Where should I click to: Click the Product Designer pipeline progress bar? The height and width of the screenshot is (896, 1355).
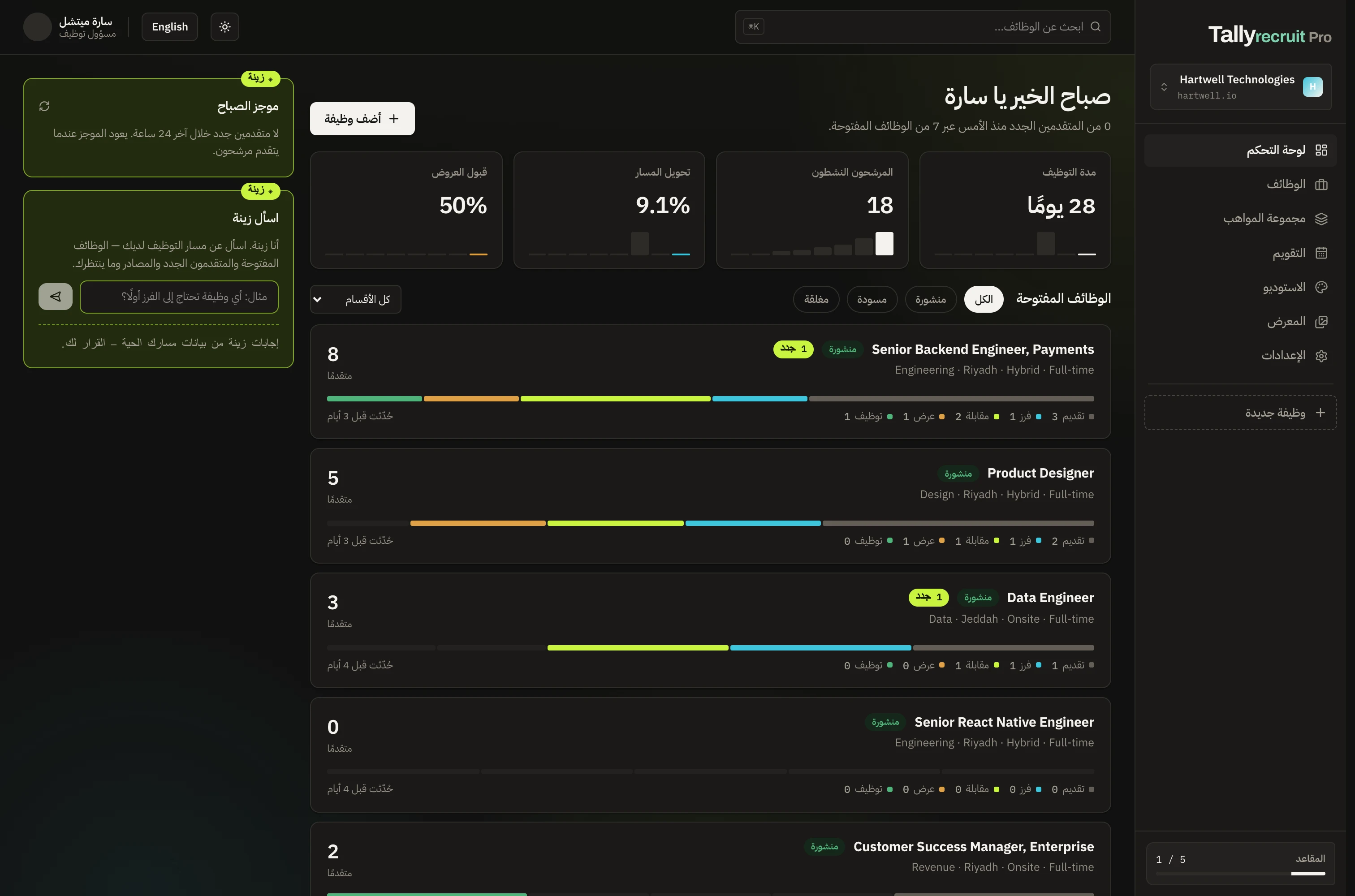[710, 523]
